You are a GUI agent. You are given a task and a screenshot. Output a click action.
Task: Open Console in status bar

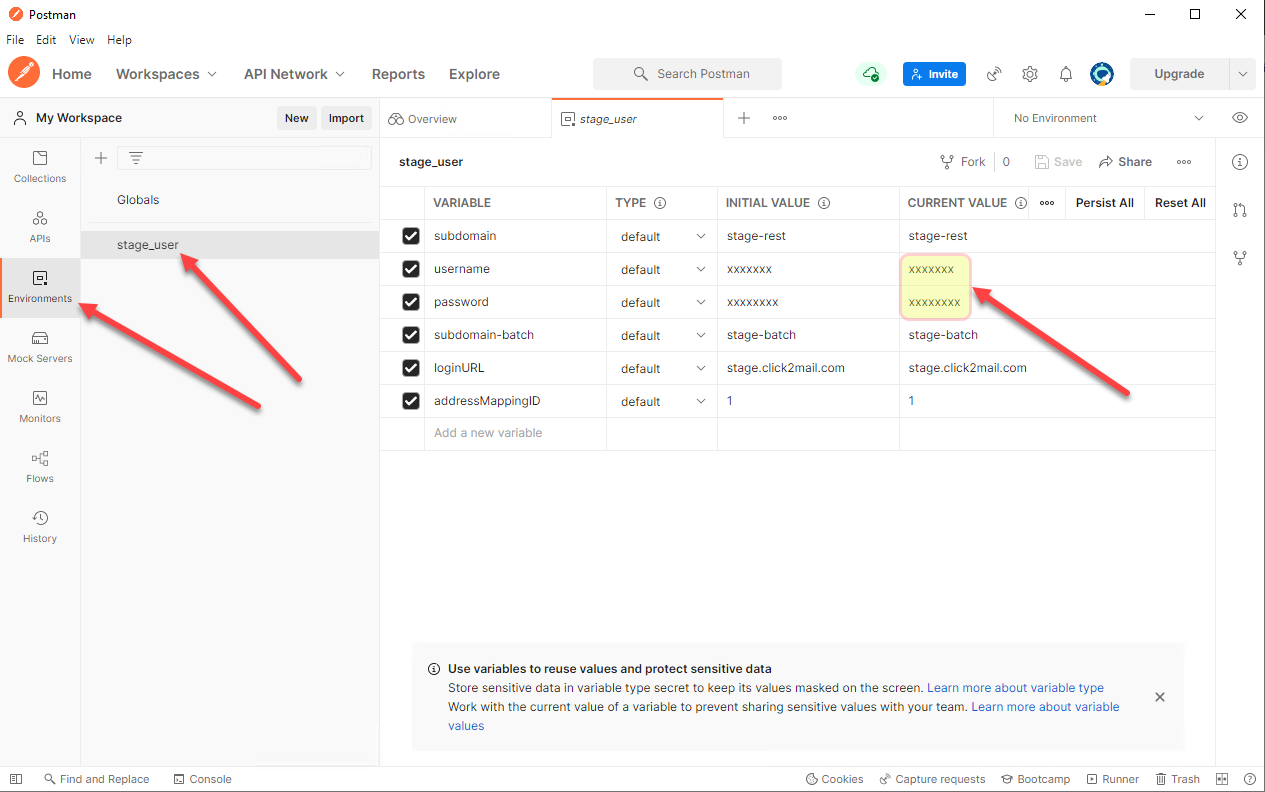[x=202, y=779]
